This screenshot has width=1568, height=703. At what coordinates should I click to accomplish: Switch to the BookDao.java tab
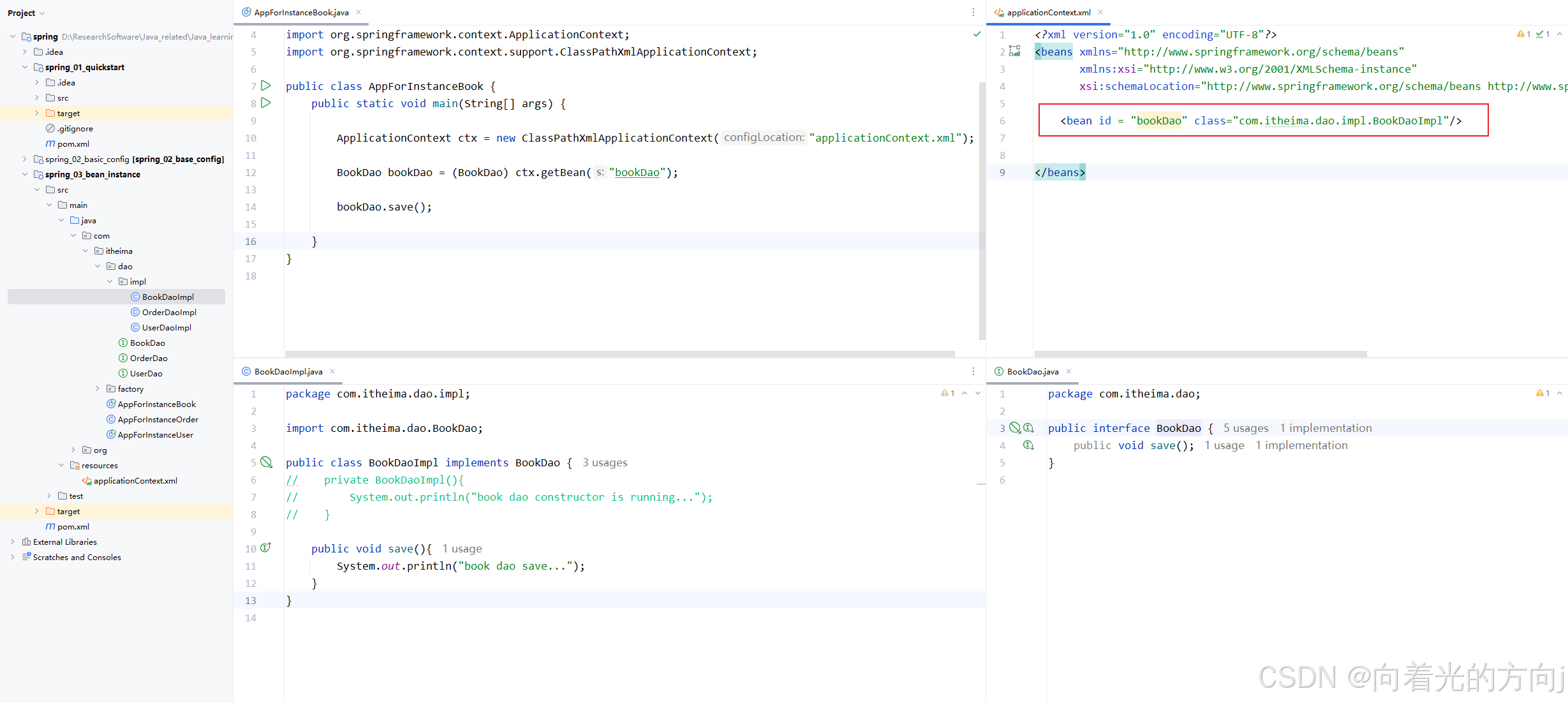coord(1032,371)
